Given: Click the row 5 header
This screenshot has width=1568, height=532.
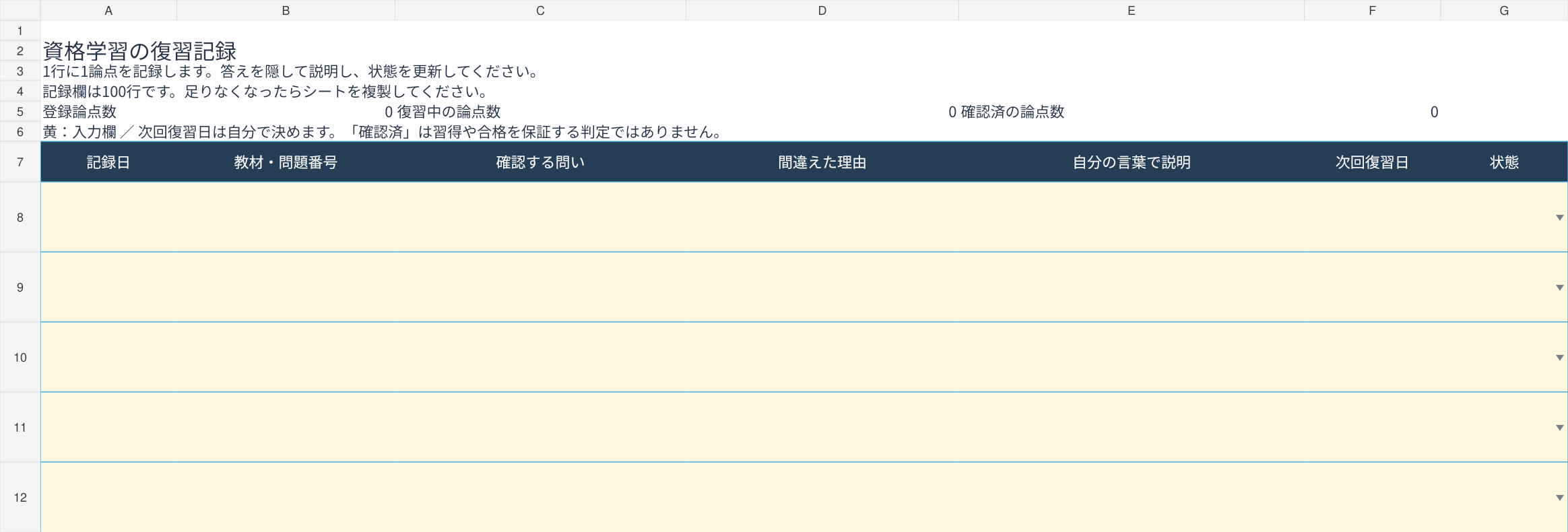Looking at the screenshot, I should click(x=20, y=112).
